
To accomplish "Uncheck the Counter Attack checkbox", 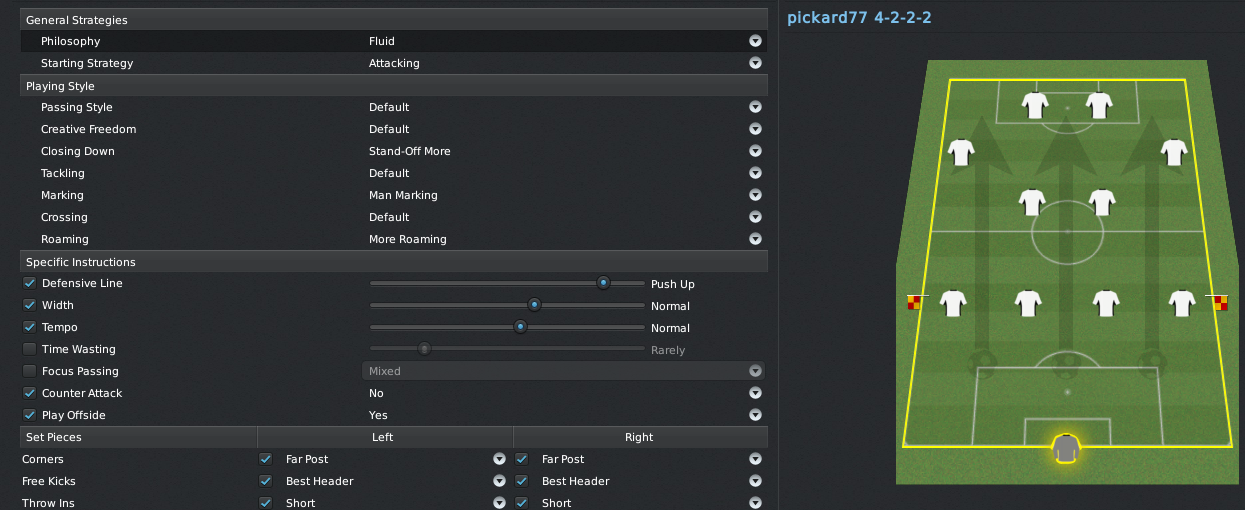I will (x=29, y=393).
